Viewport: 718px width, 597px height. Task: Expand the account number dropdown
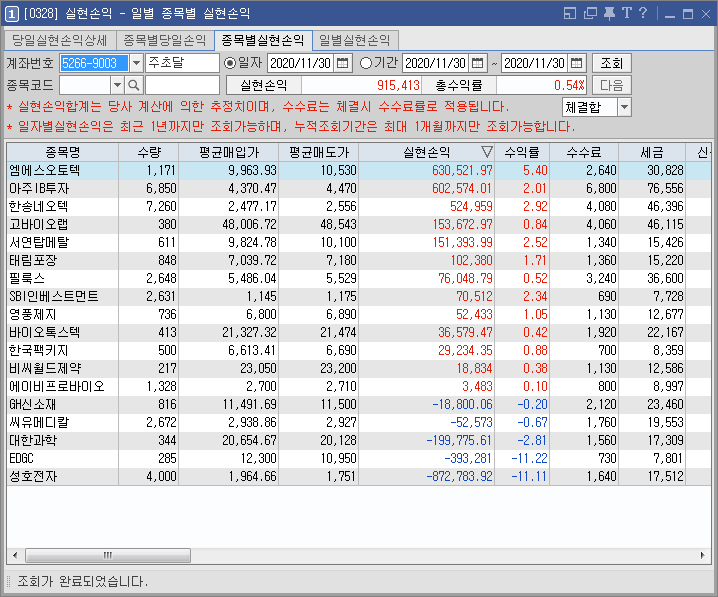pyautogui.click(x=136, y=63)
